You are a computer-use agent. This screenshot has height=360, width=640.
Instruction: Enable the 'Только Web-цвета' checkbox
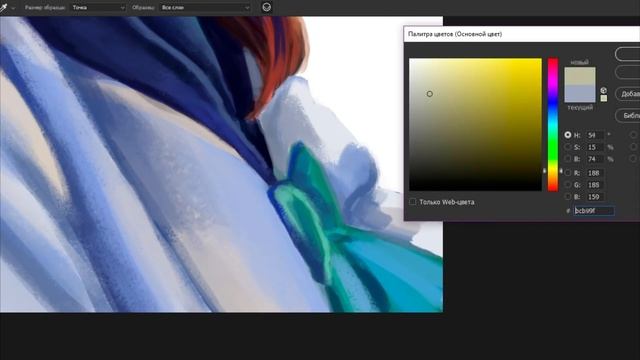click(x=413, y=202)
